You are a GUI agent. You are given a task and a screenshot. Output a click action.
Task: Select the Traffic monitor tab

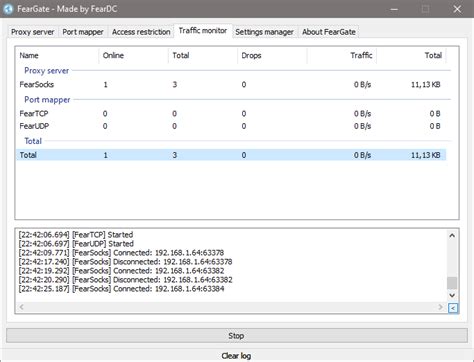click(x=203, y=31)
